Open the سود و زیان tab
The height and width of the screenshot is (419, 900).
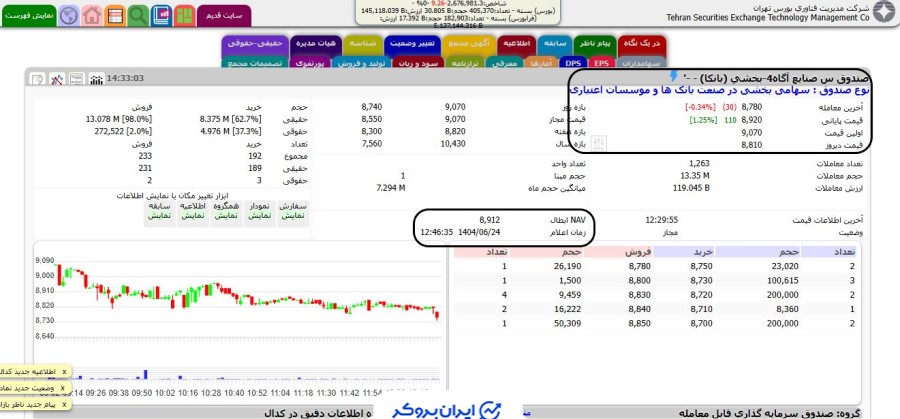418,63
